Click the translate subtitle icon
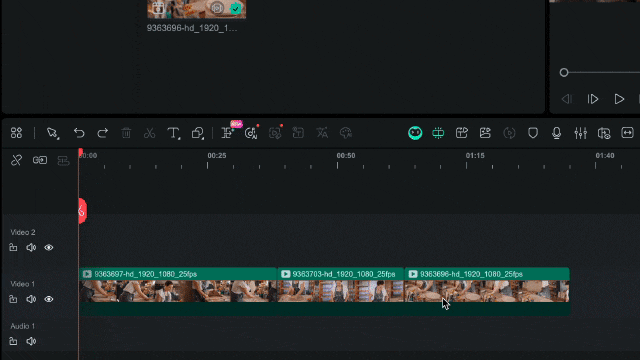640x360 pixels. coord(322,133)
